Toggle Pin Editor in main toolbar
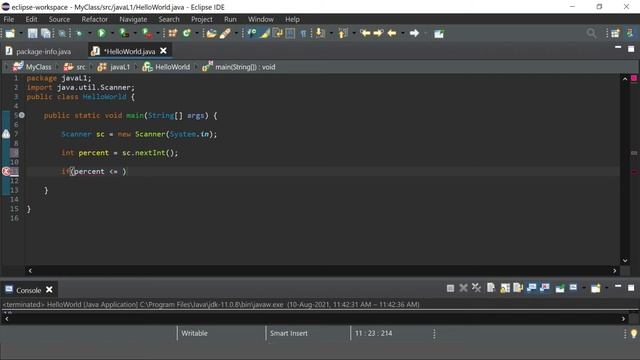 pyautogui.click(x=439, y=33)
